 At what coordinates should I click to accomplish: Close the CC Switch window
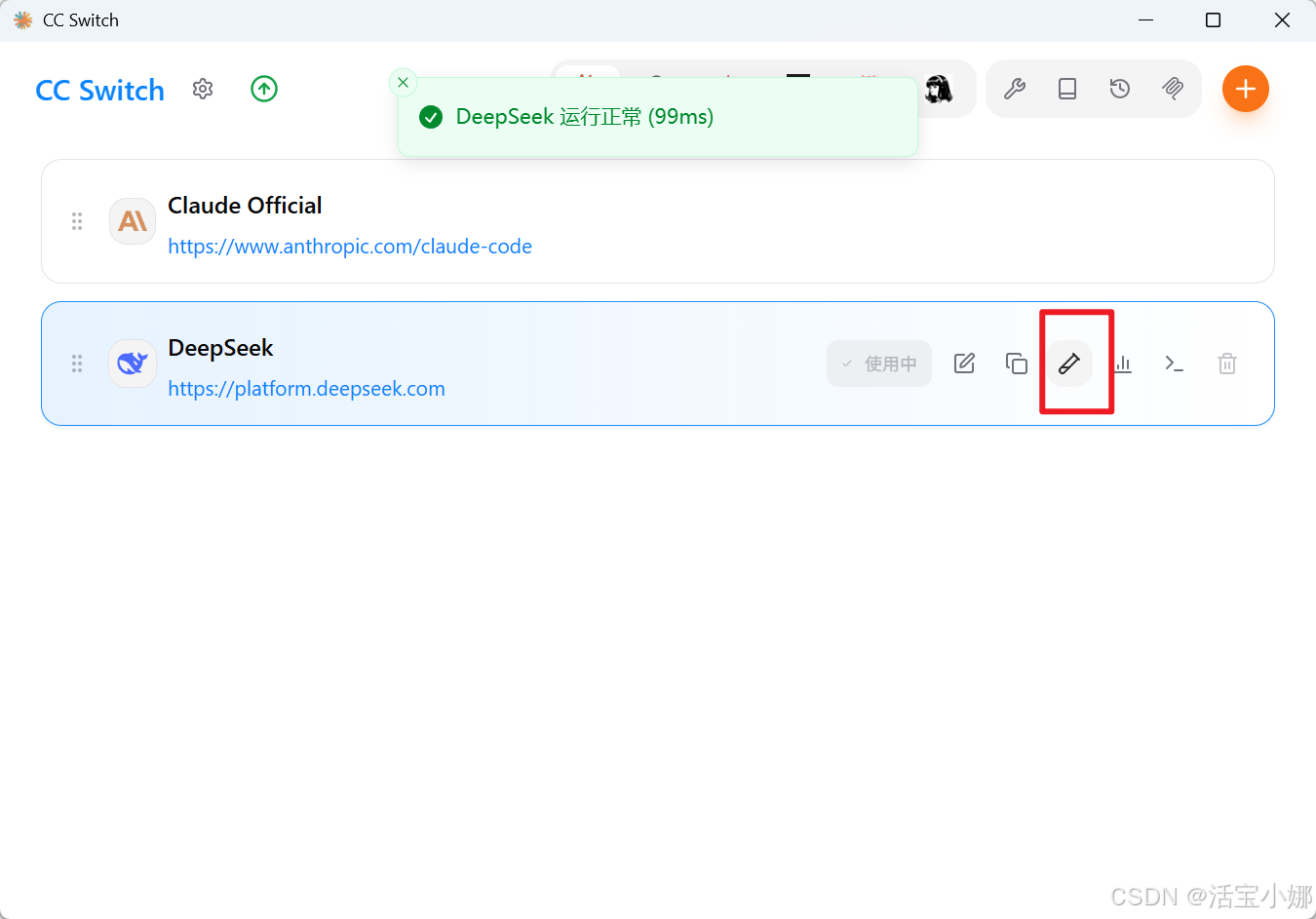click(1282, 20)
